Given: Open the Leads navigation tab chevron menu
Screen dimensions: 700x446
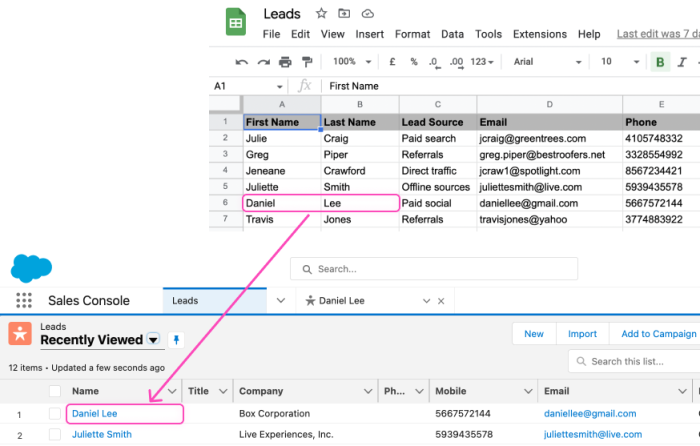Looking at the screenshot, I should pos(280,300).
